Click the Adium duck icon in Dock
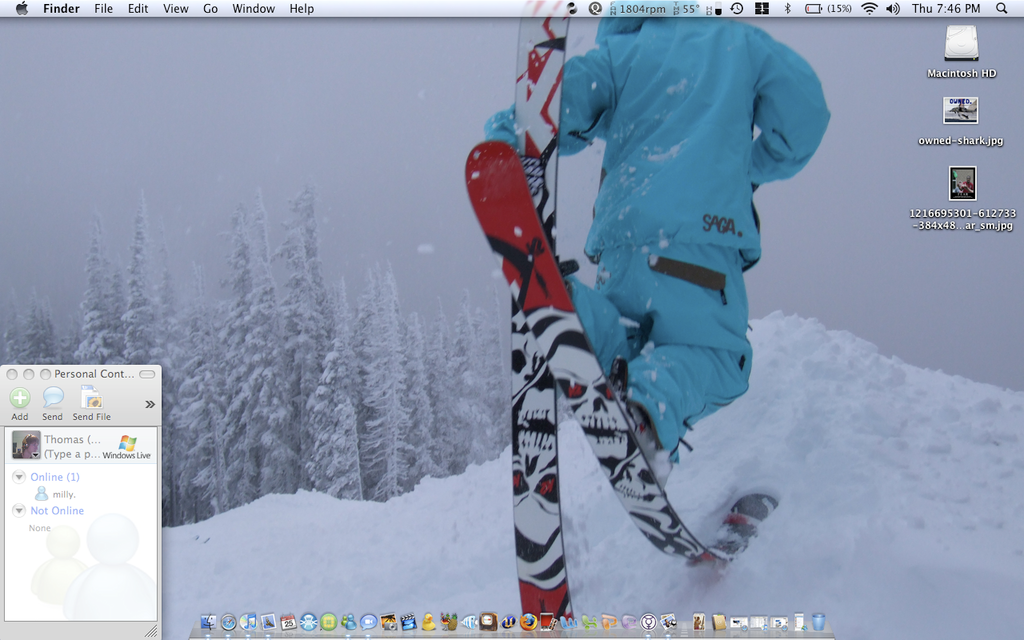This screenshot has height=640, width=1024. coord(428,622)
